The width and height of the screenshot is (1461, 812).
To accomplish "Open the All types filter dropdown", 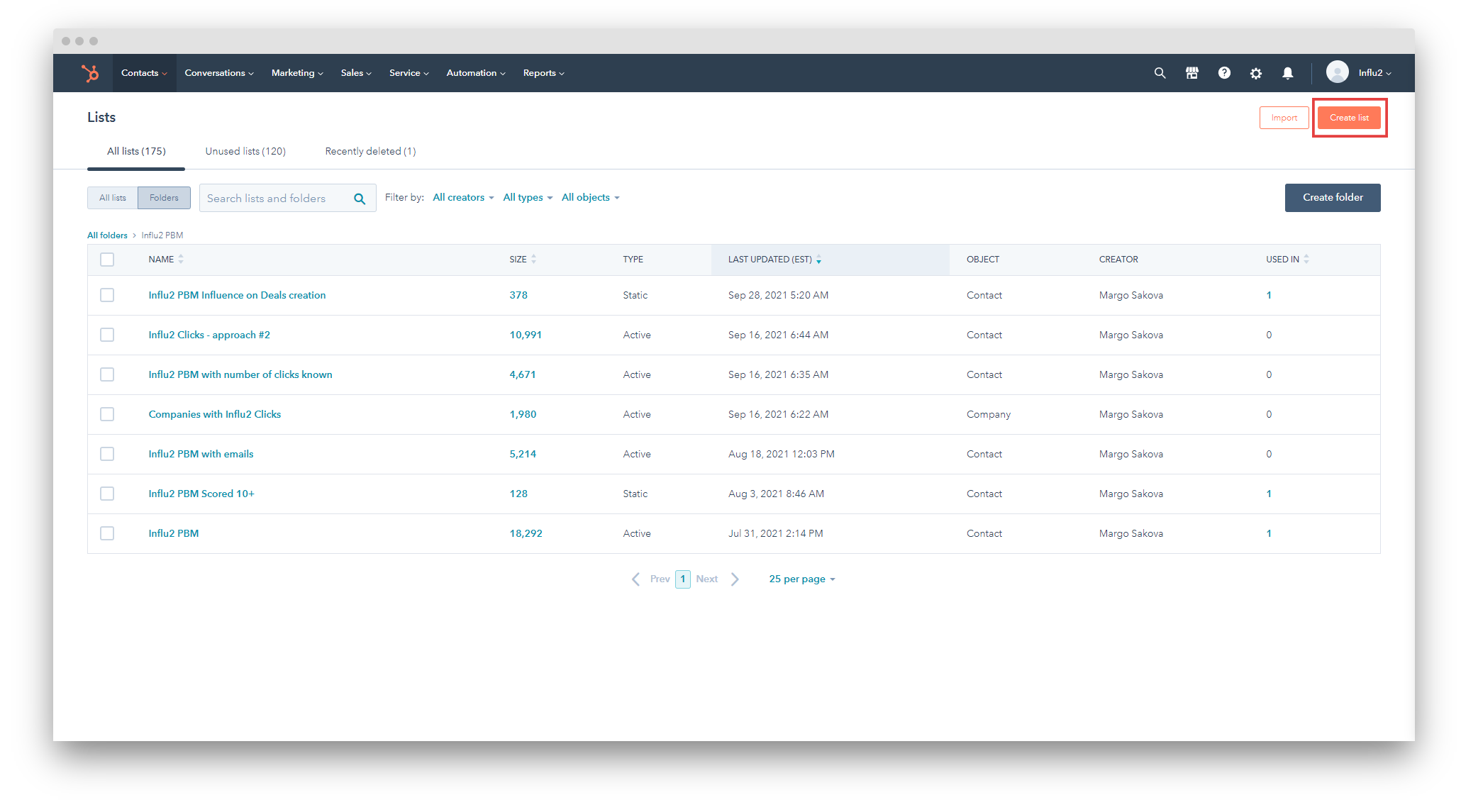I will [527, 198].
